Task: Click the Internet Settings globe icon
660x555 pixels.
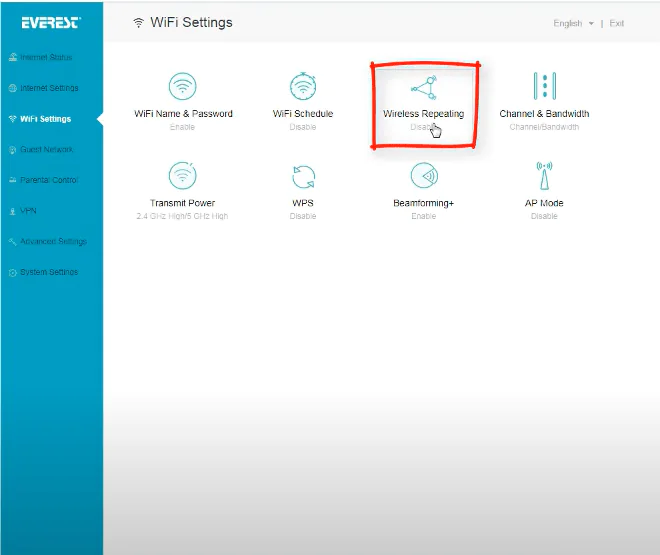Action: click(x=13, y=88)
